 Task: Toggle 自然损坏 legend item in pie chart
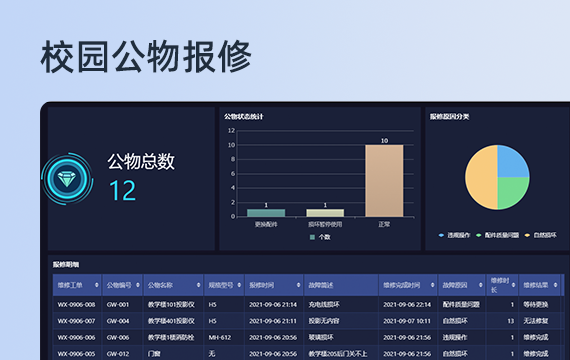point(541,235)
